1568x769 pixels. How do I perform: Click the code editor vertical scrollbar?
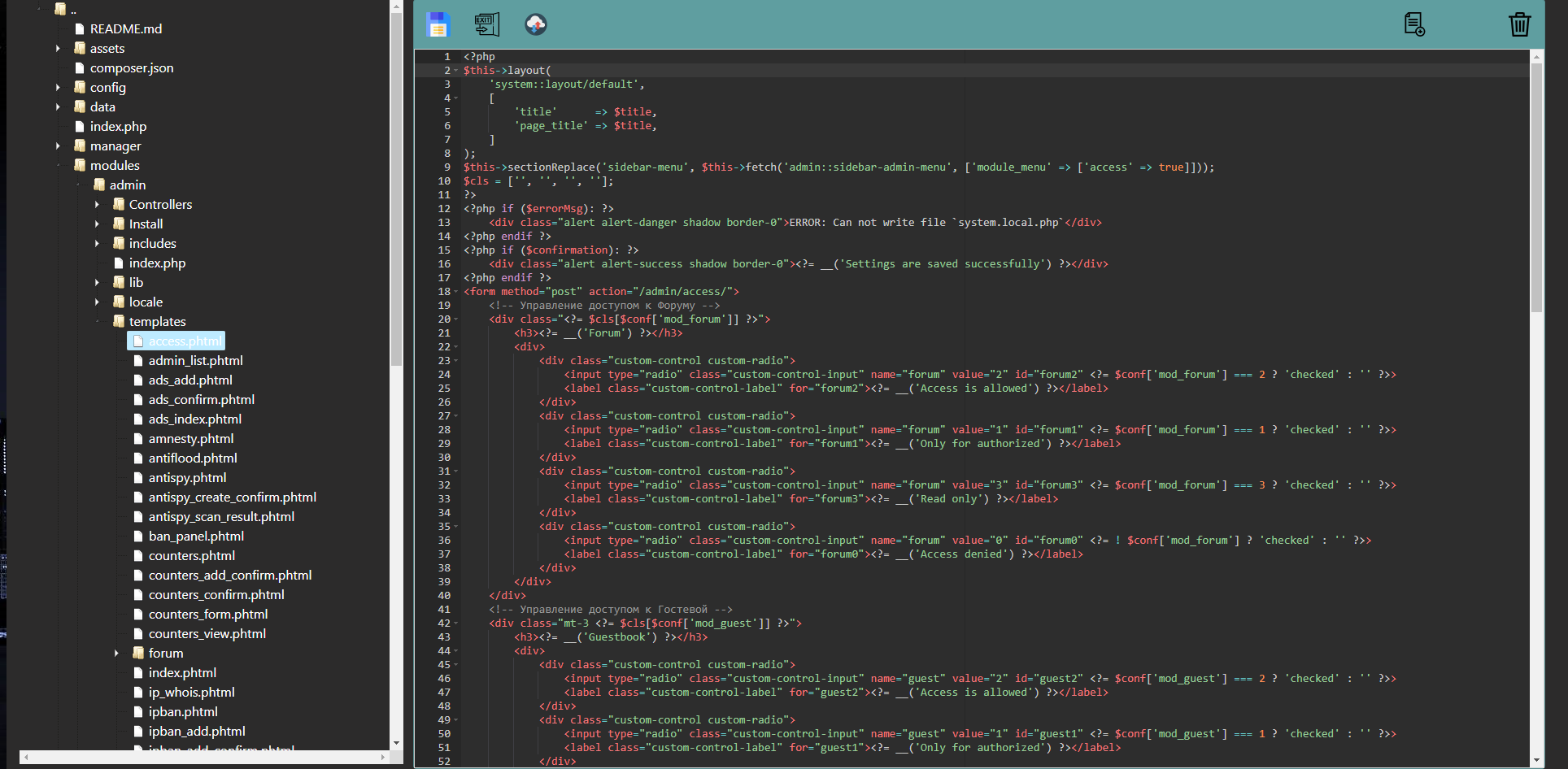pyautogui.click(x=1536, y=187)
